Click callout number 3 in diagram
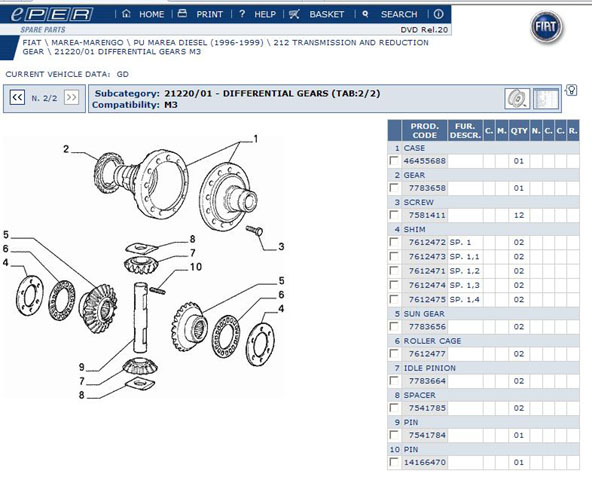The width and height of the screenshot is (592, 480). pos(281,247)
